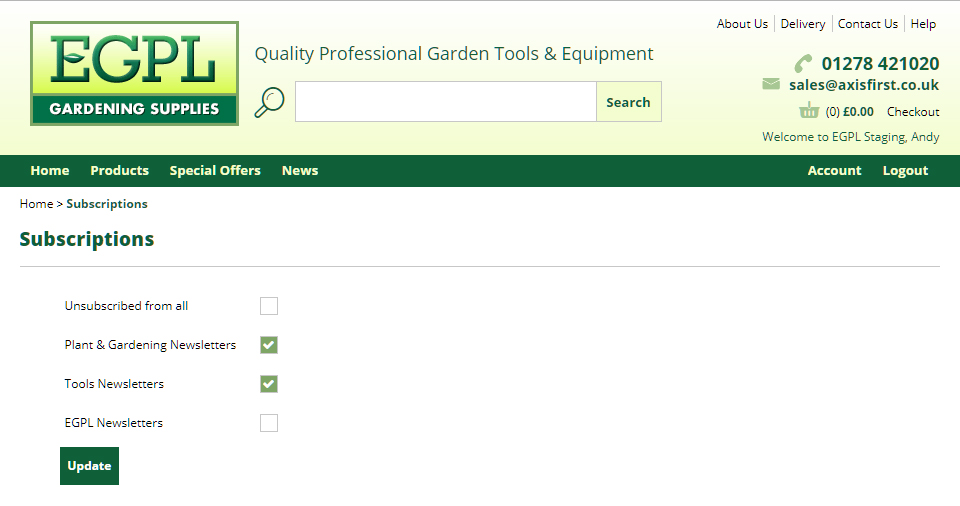
Task: Click the Quality Professional Garden Tools tagline
Action: click(454, 54)
